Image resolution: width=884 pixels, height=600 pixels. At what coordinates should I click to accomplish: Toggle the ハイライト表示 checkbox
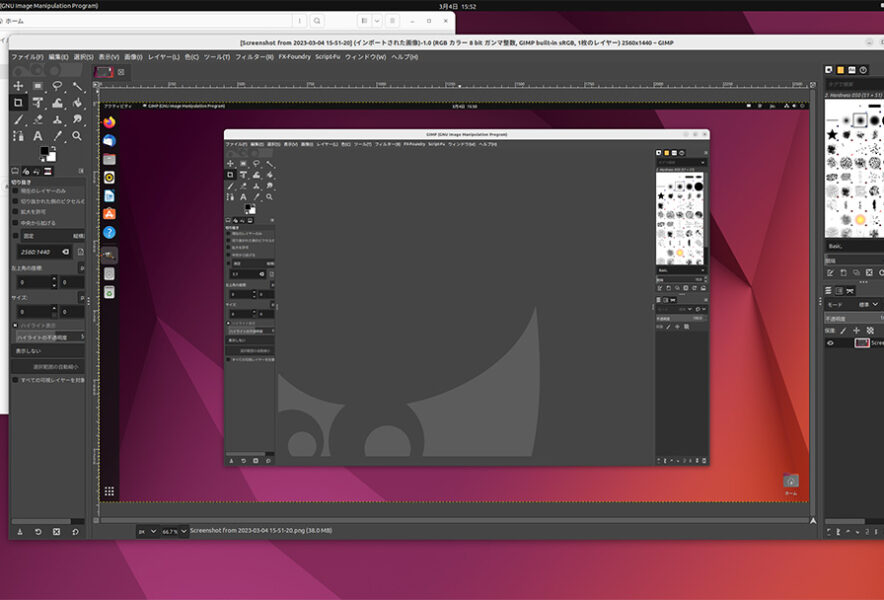coord(16,325)
